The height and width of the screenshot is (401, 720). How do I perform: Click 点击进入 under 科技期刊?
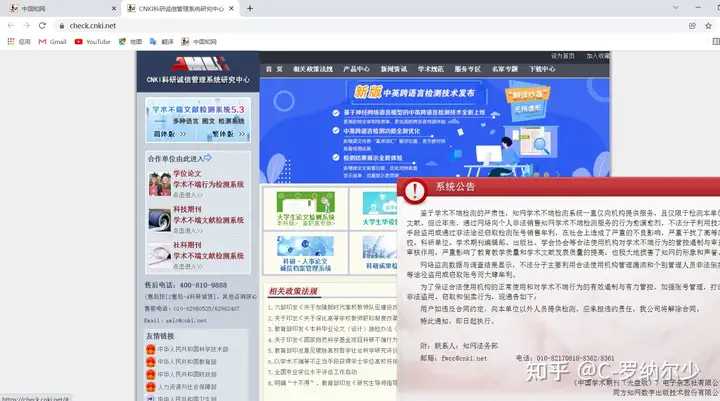pos(188,231)
